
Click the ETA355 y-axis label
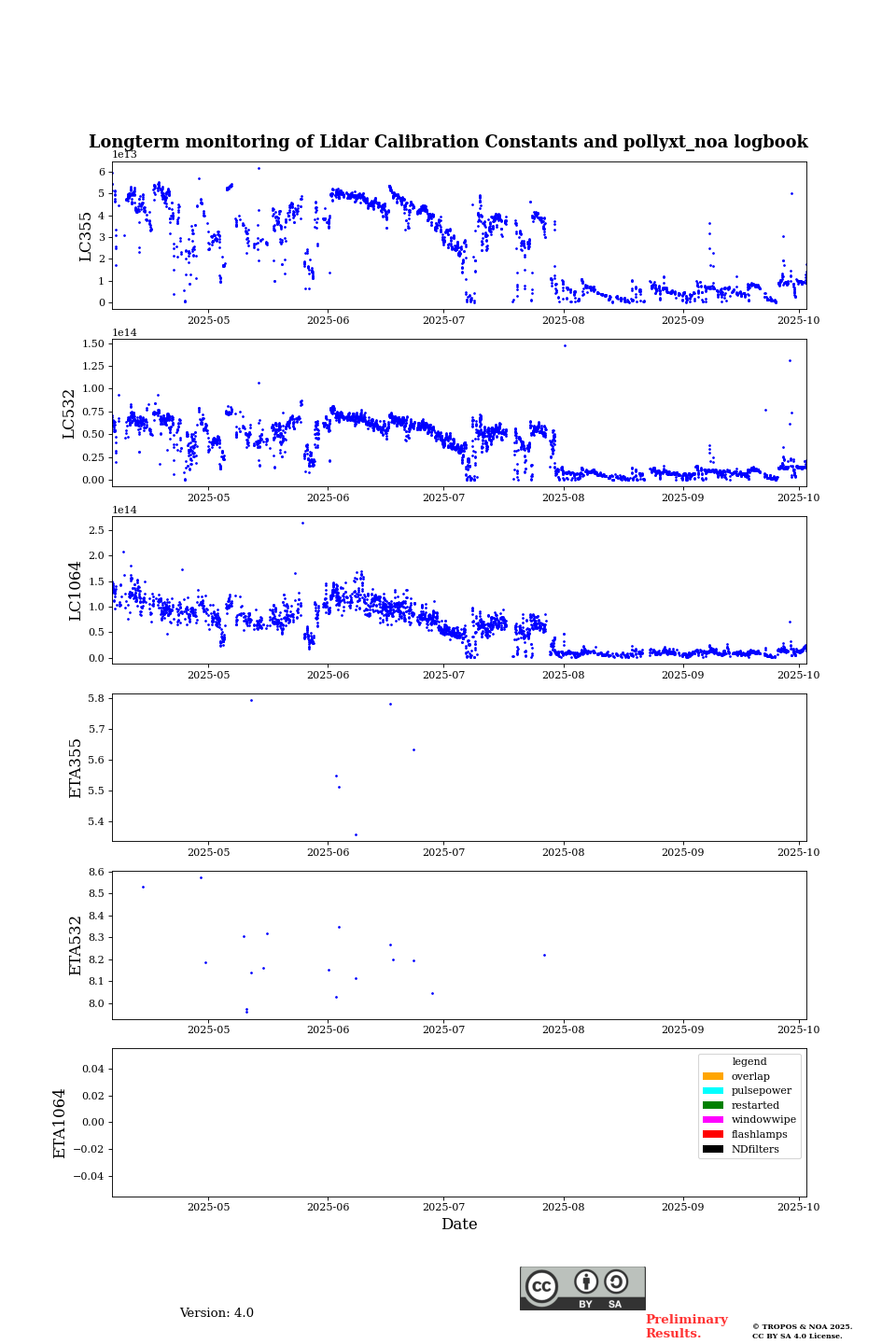pos(76,767)
